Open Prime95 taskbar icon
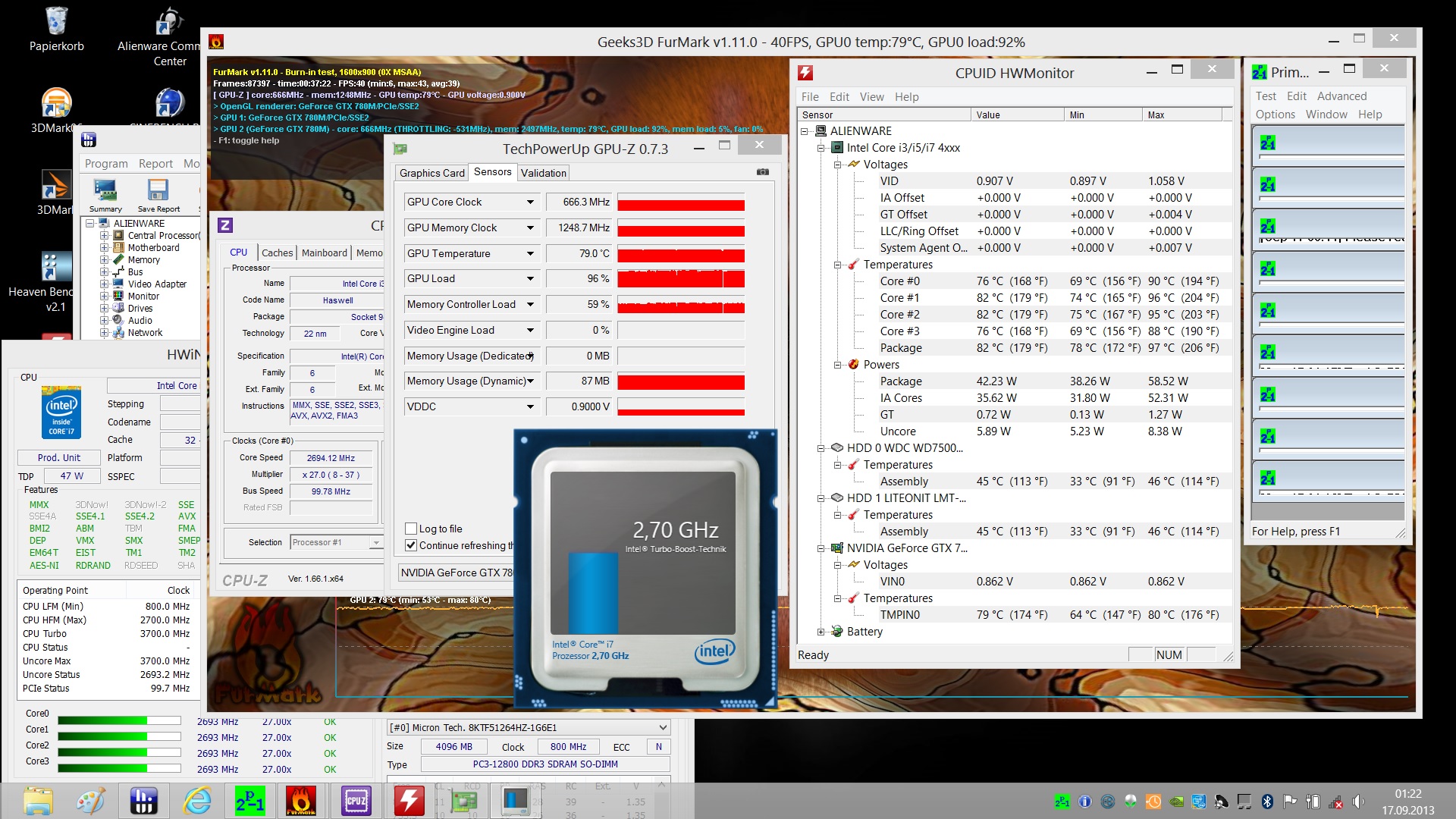The height and width of the screenshot is (819, 1456). pos(249,801)
